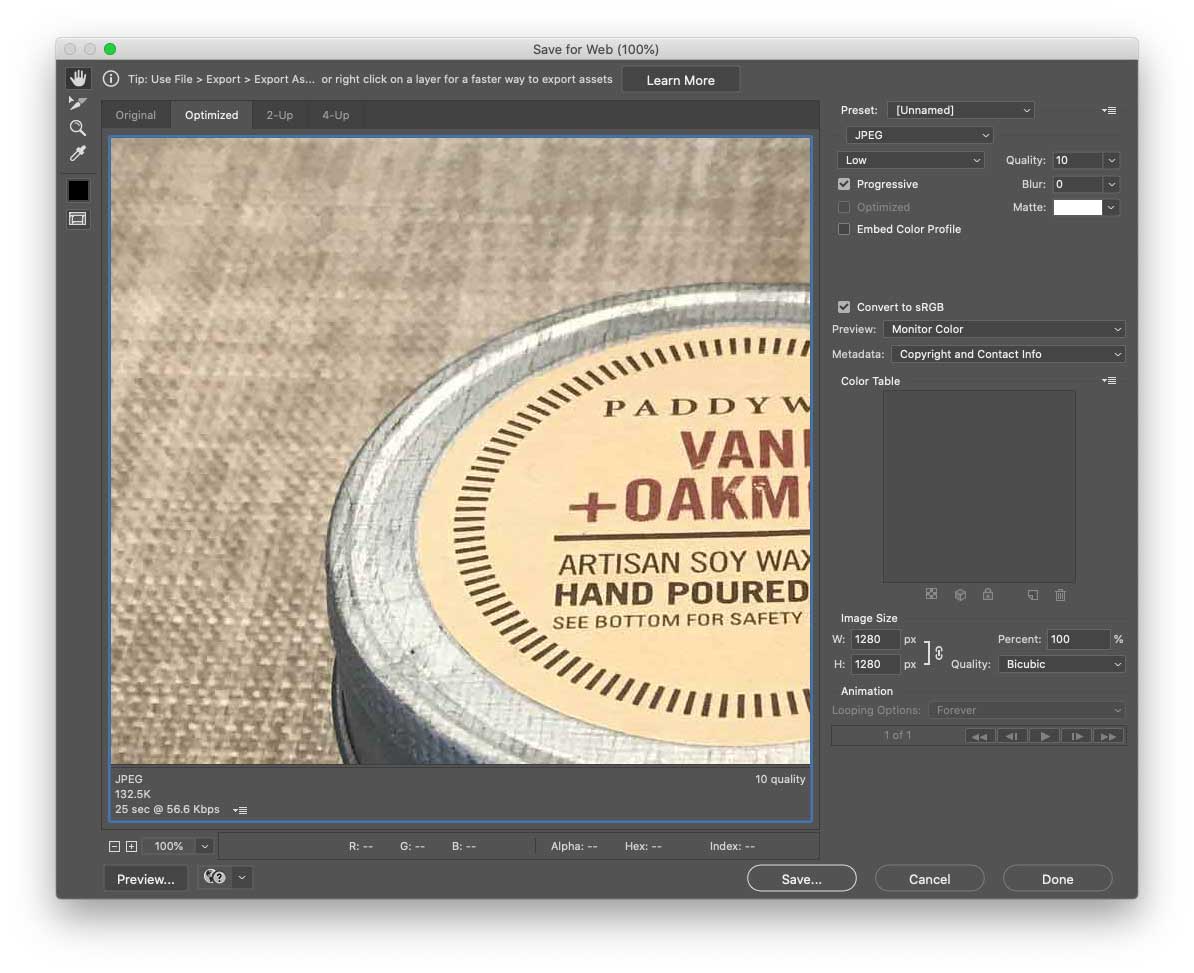Click the Done button
The height and width of the screenshot is (973, 1194).
click(1058, 879)
